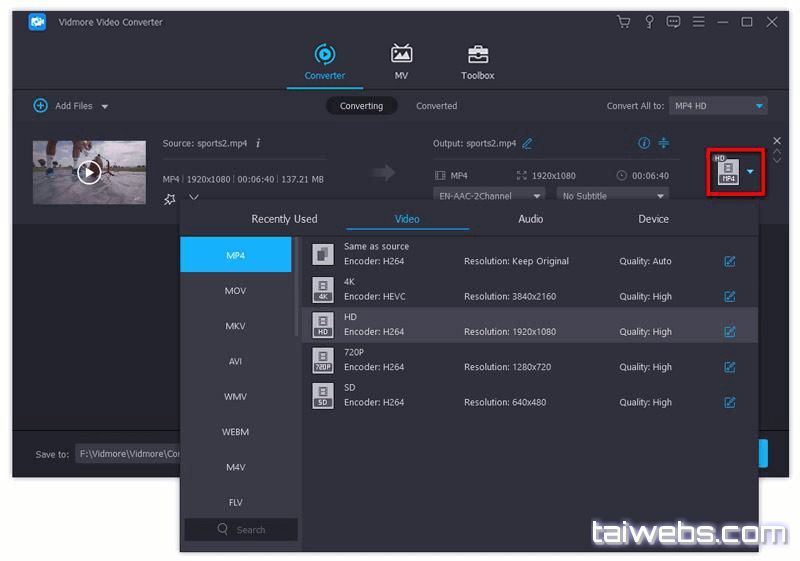This screenshot has height=561, width=800.
Task: Switch to the Audio format tab
Action: 530,219
